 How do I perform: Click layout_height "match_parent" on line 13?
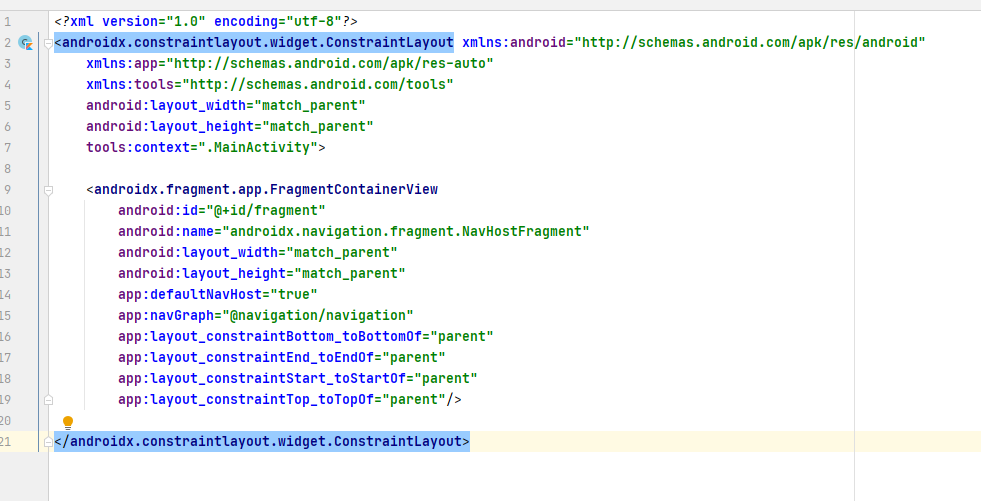pos(262,273)
